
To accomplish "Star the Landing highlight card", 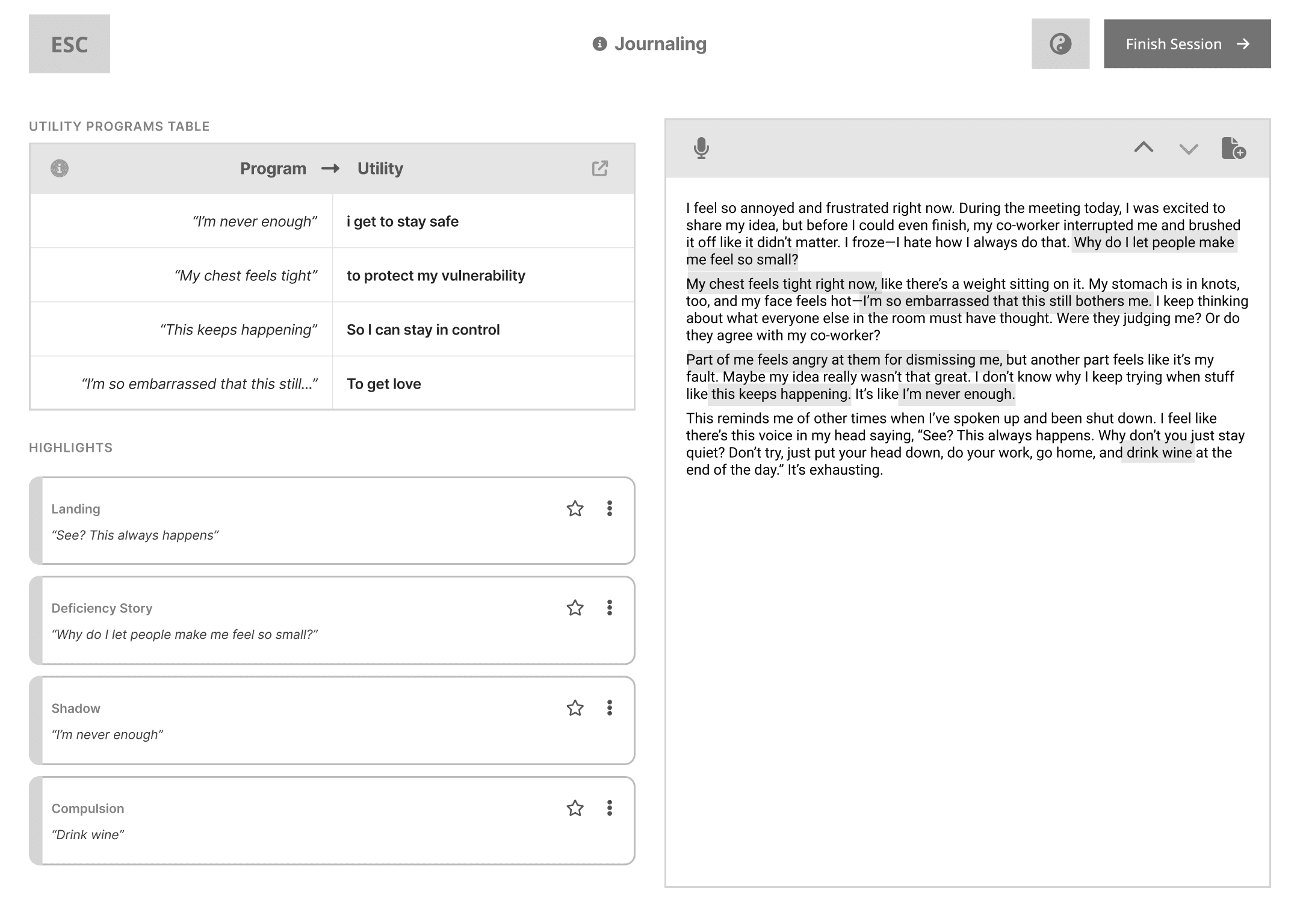I will (x=575, y=509).
